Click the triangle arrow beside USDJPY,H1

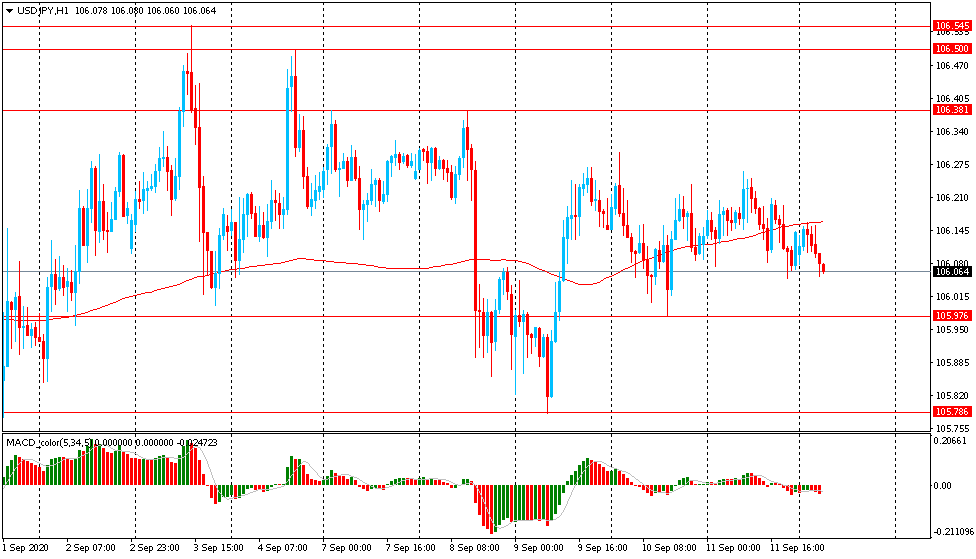tap(8, 10)
